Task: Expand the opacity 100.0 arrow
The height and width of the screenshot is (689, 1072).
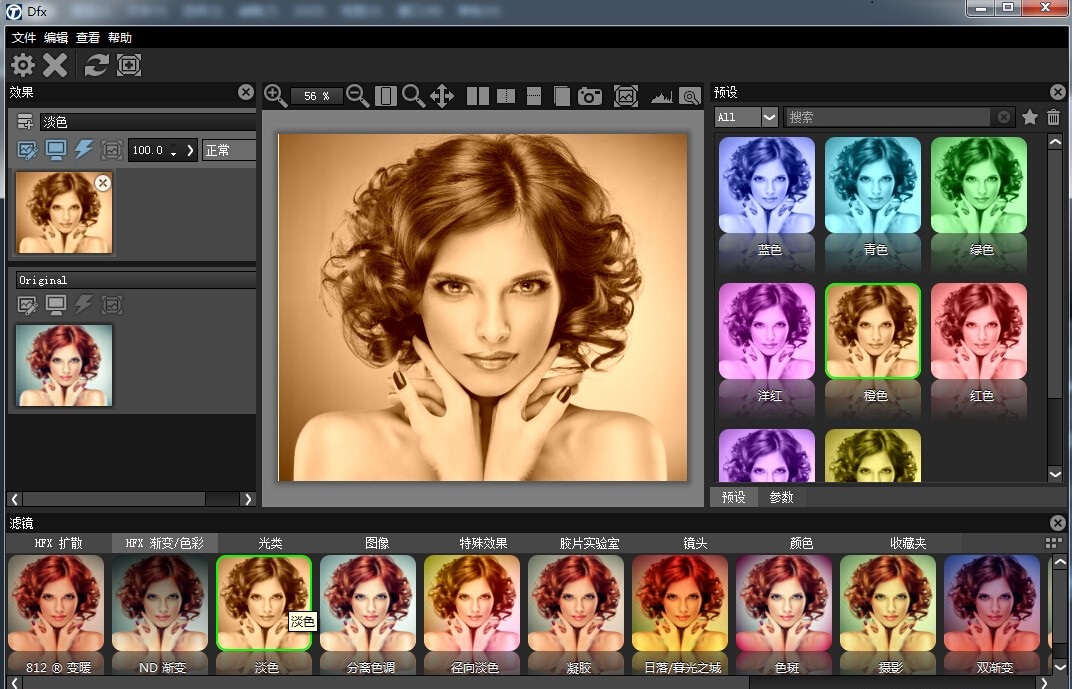Action: point(191,150)
